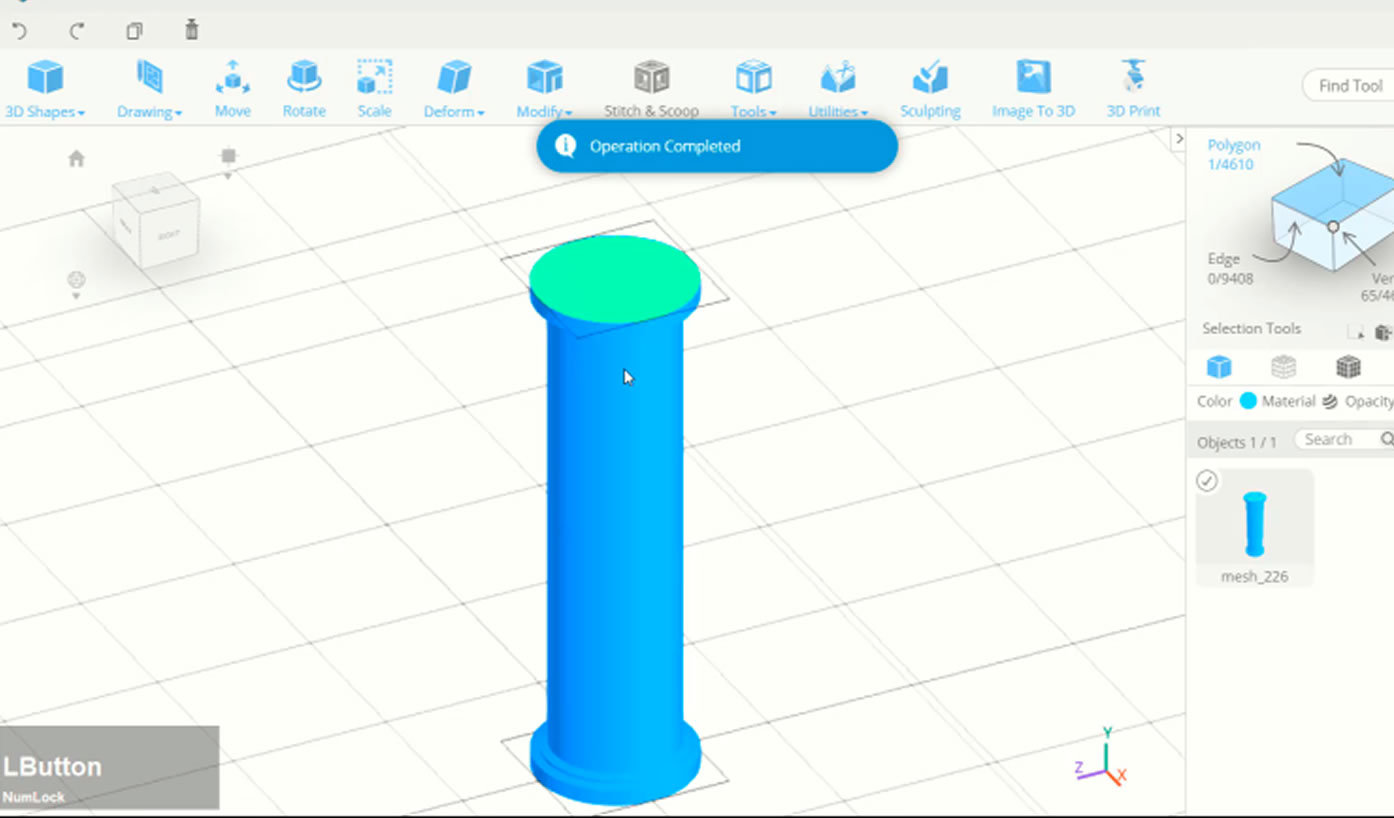Click the Objects 1 / 1 label
The width and height of the screenshot is (1394, 818).
tap(1237, 442)
